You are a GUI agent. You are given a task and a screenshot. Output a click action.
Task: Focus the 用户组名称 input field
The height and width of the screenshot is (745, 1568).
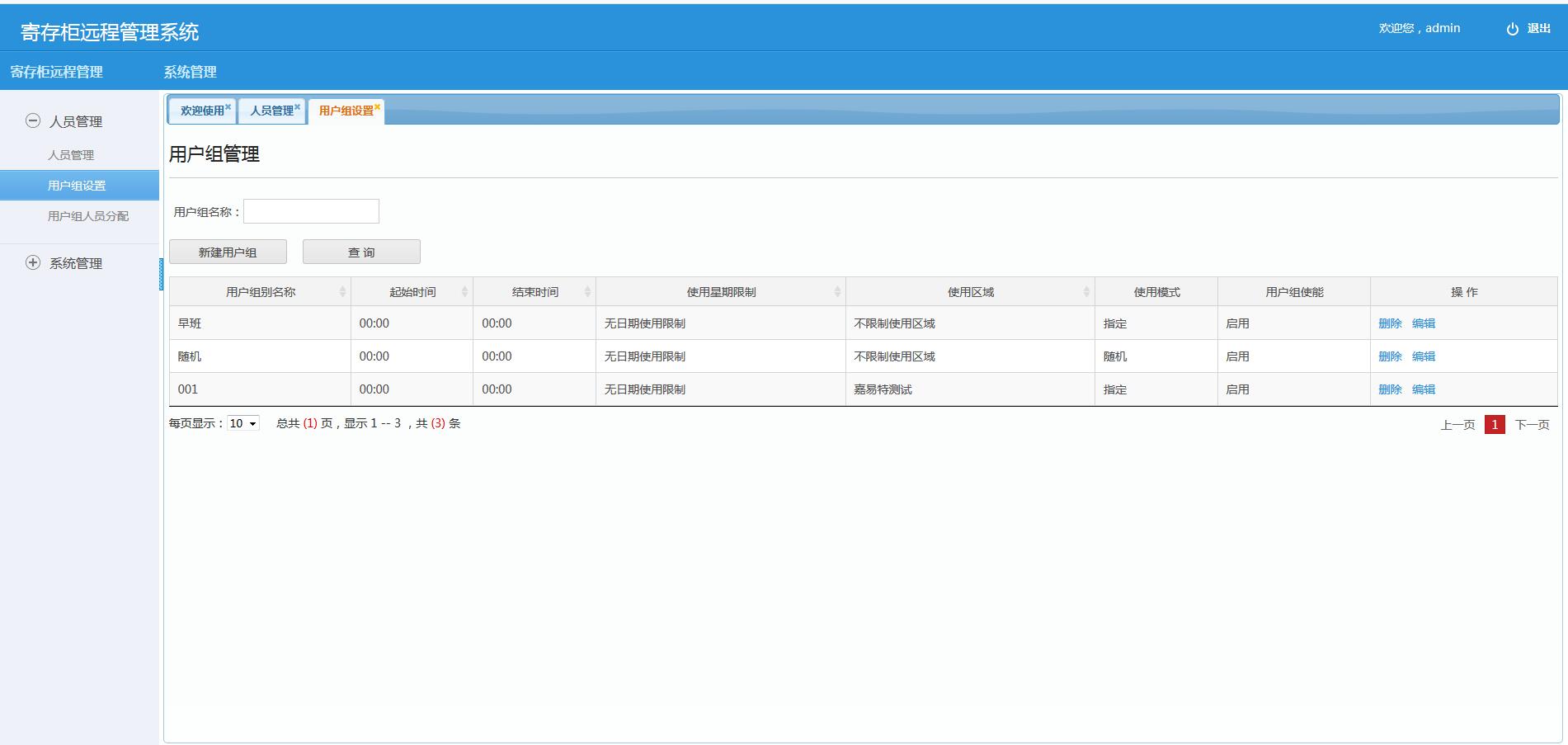click(311, 211)
